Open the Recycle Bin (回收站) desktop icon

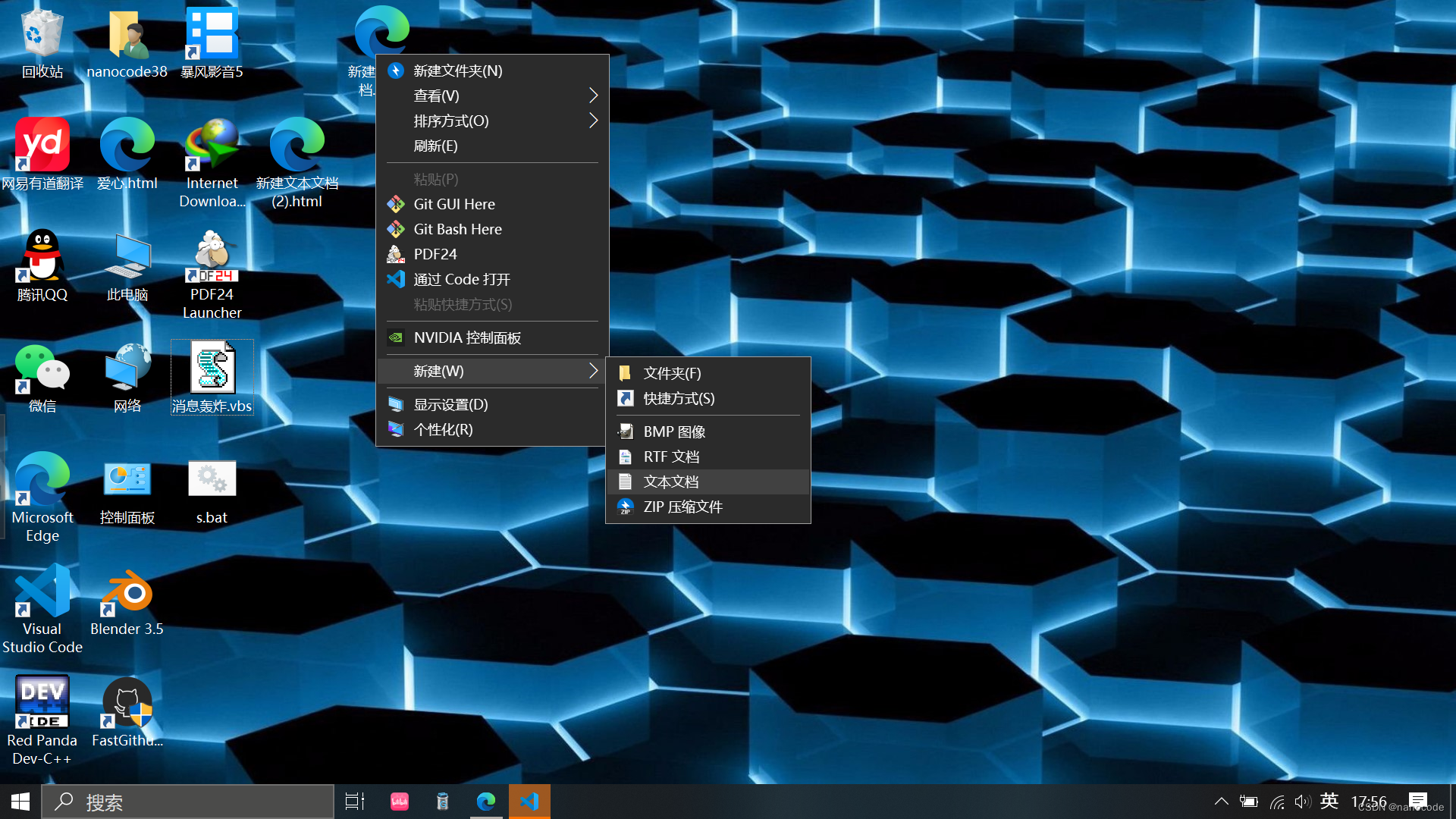(x=42, y=44)
